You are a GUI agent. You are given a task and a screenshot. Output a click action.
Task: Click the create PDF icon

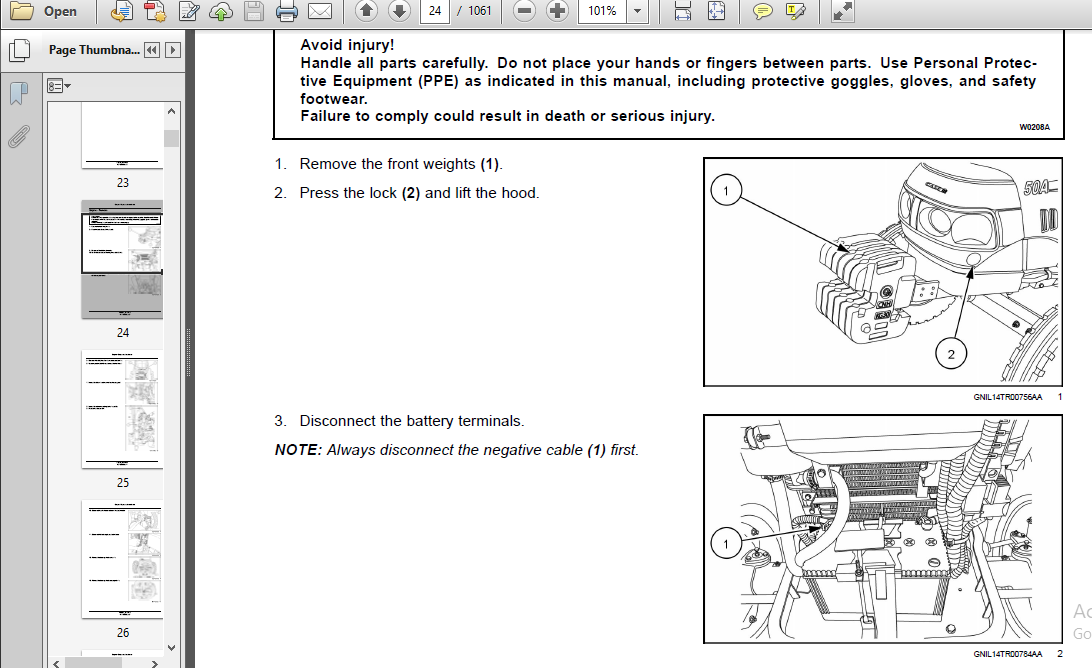pyautogui.click(x=155, y=11)
